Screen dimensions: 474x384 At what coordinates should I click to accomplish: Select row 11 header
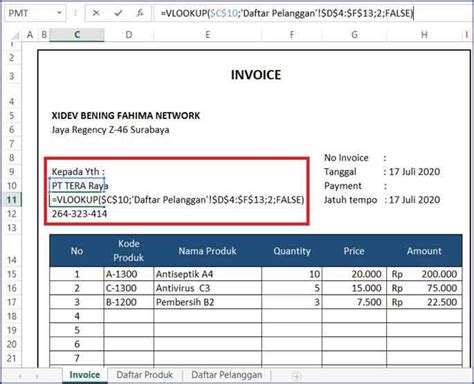12,200
